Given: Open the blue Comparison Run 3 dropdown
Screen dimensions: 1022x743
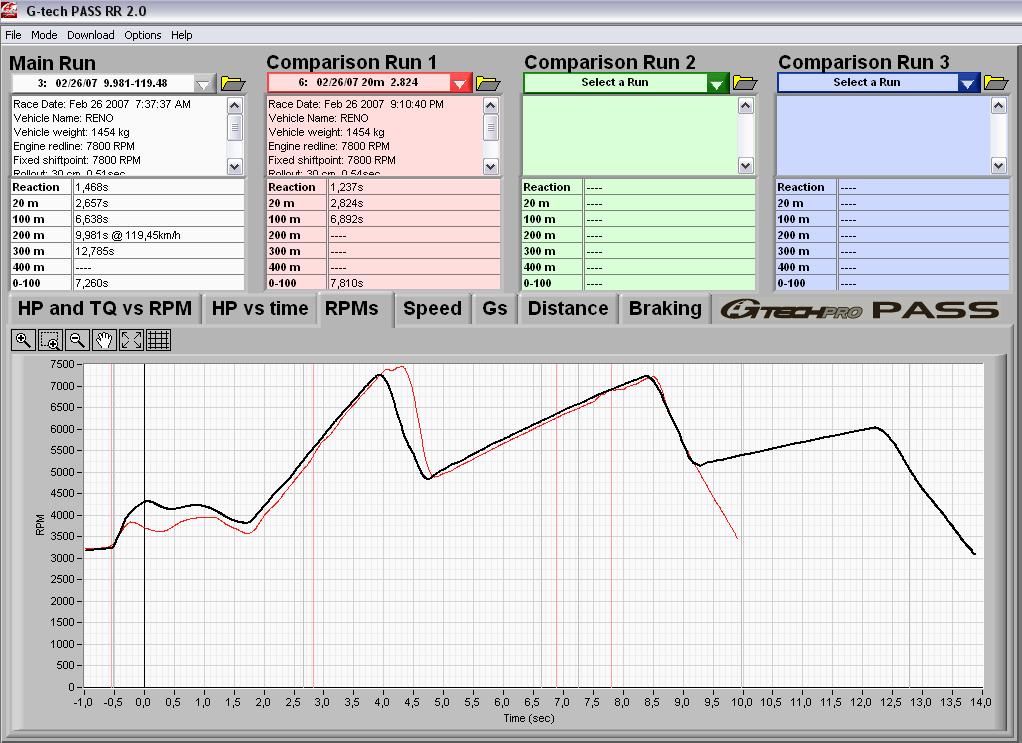Looking at the screenshot, I should 967,83.
